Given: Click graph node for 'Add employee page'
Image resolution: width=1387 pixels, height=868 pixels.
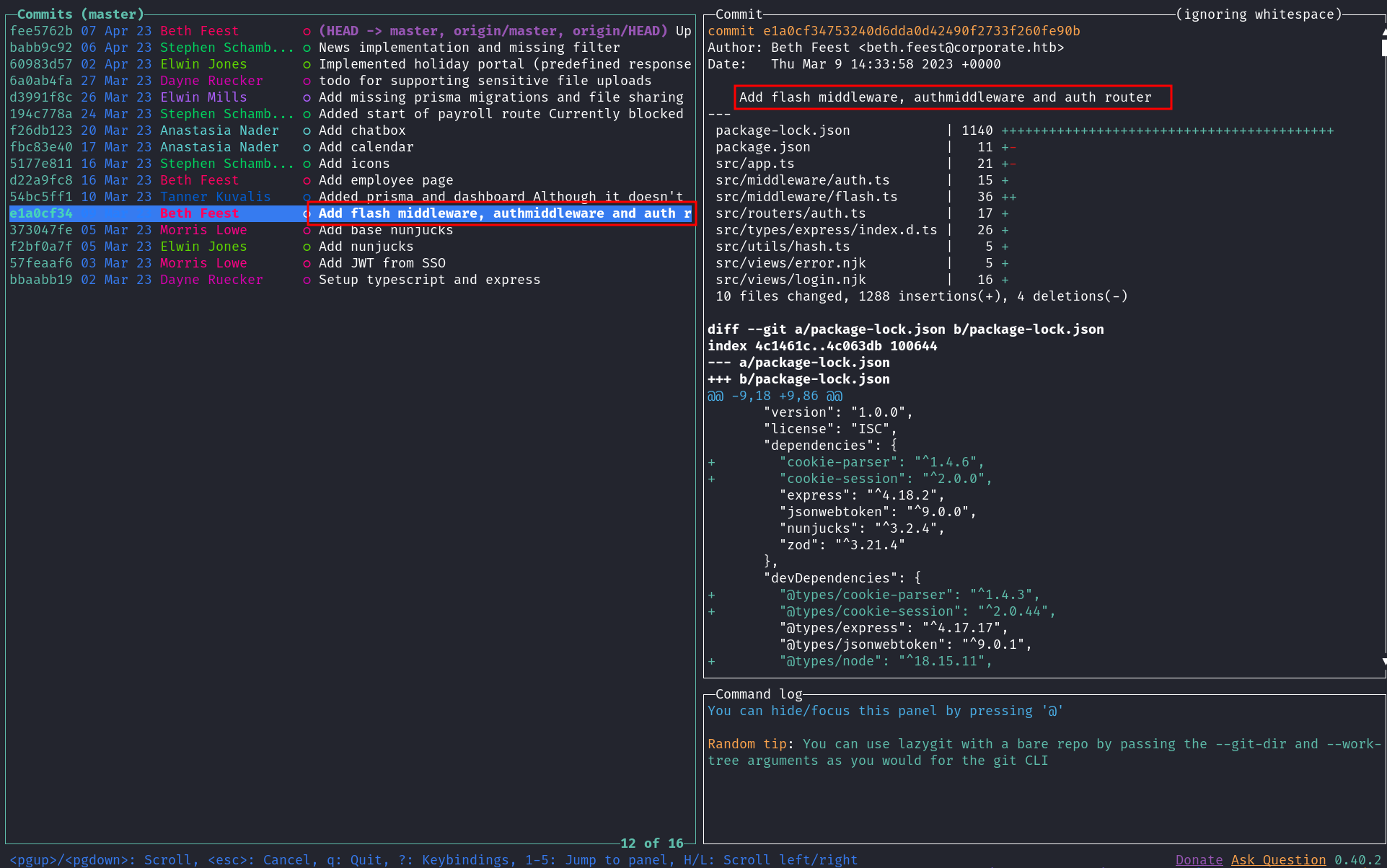Looking at the screenshot, I should (x=307, y=180).
